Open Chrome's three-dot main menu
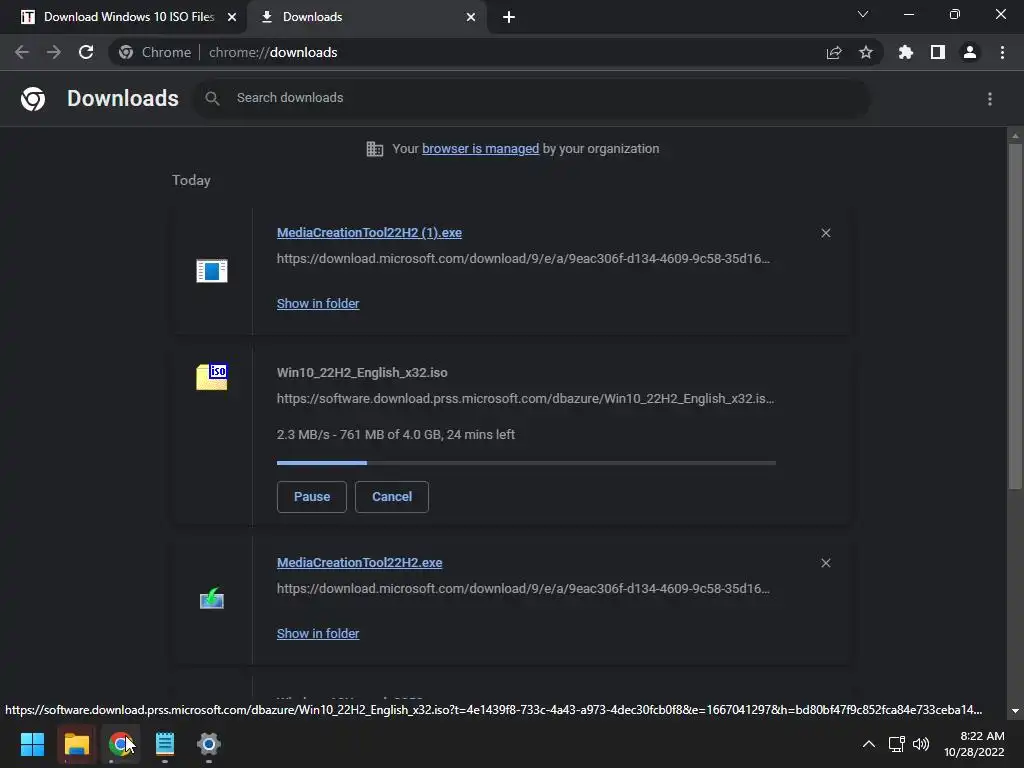 1002,52
